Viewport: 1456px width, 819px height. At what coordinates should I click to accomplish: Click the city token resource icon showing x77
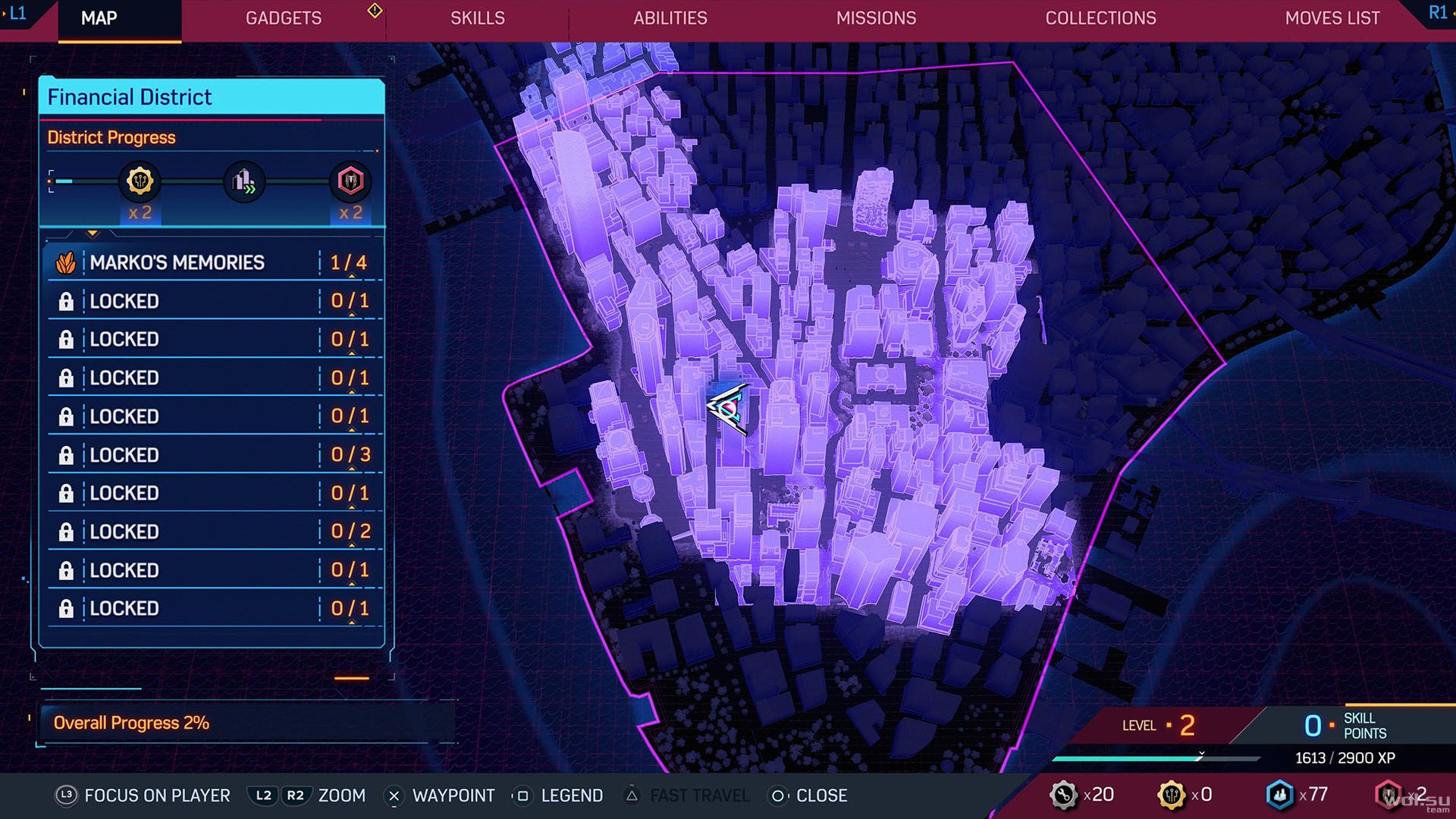[1280, 795]
